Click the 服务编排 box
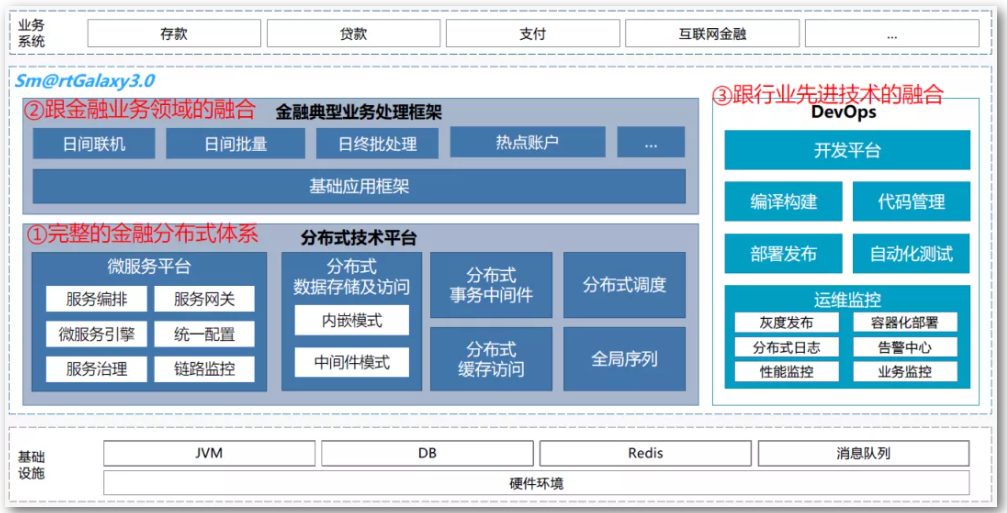 pyautogui.click(x=96, y=299)
